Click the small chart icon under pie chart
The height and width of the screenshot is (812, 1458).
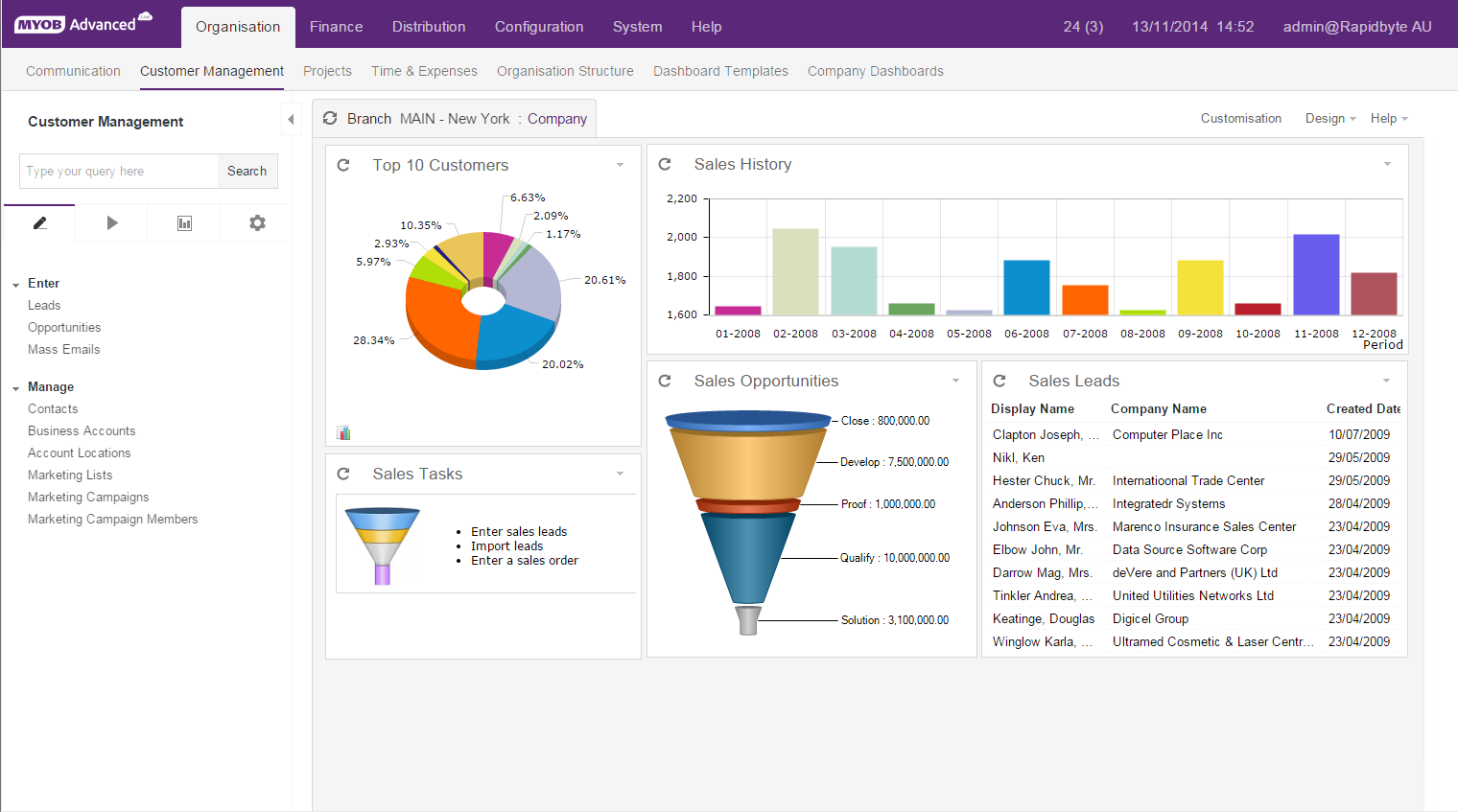click(x=344, y=432)
